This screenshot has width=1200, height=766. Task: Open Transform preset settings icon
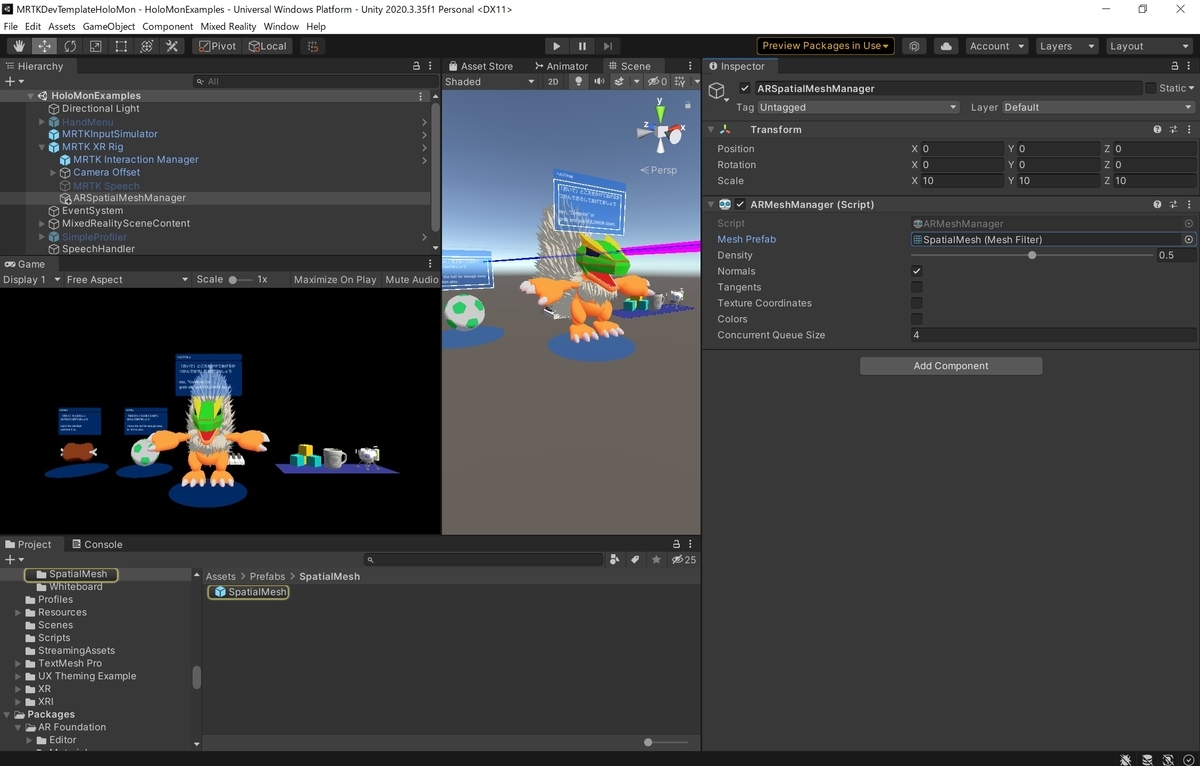[x=1173, y=130]
